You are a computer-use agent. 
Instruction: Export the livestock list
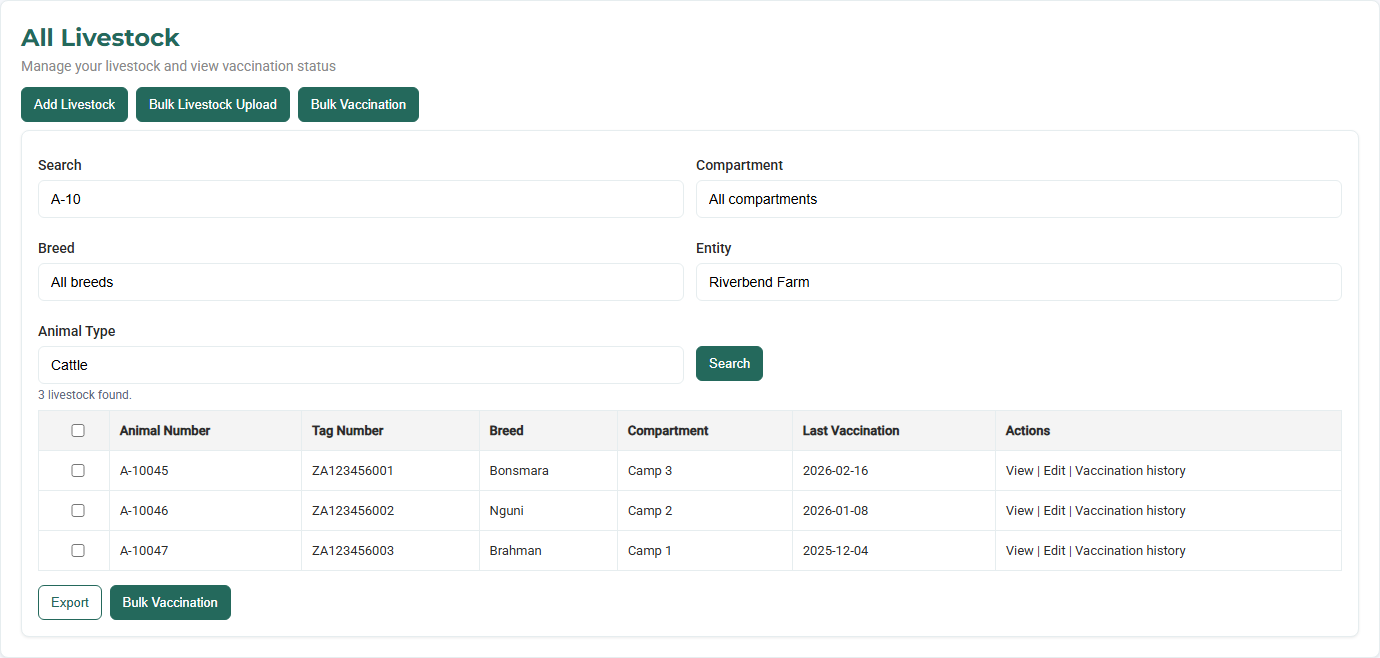point(70,603)
